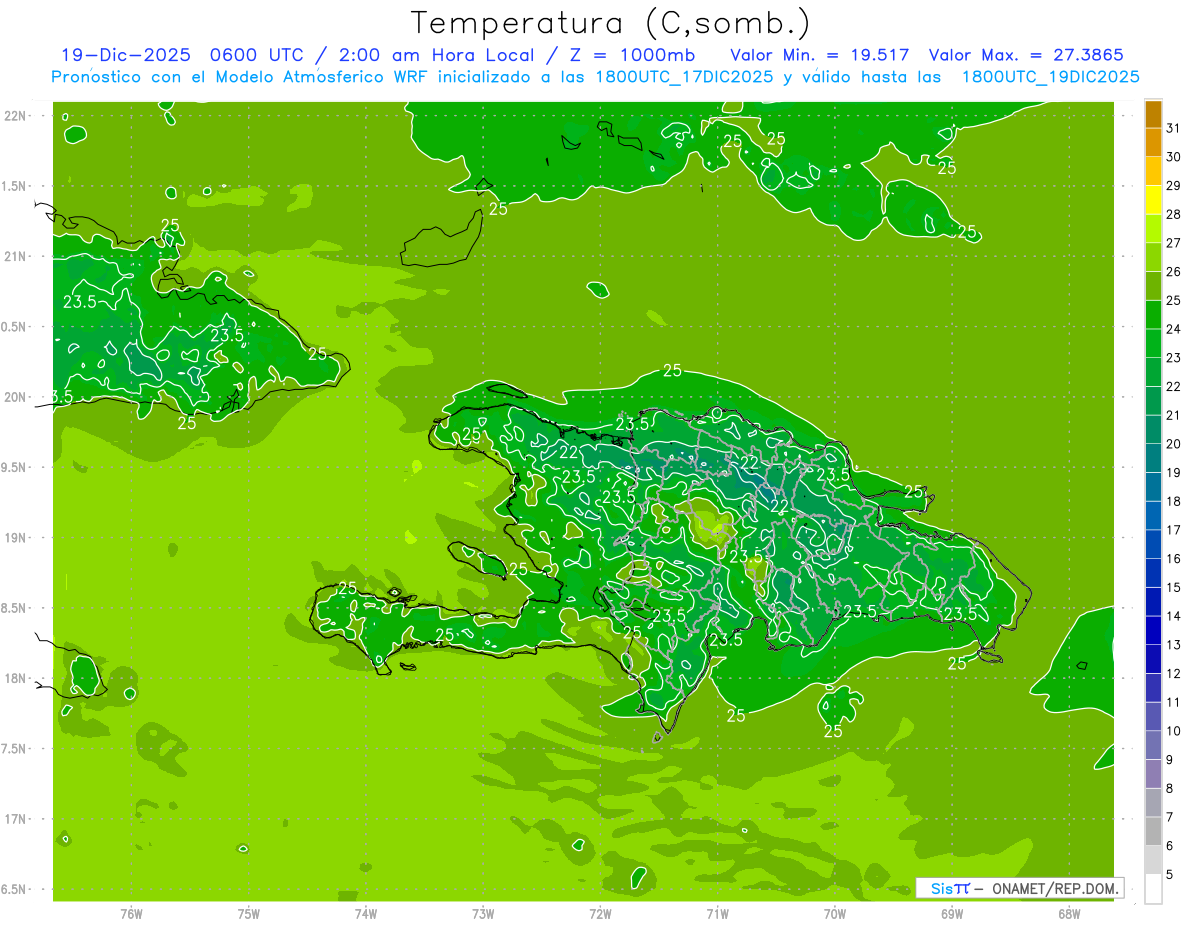Click the '1800UTC_19DIC2025' valid-until timestamp
Image resolution: width=1200 pixels, height=927 pixels.
pos(1050,77)
